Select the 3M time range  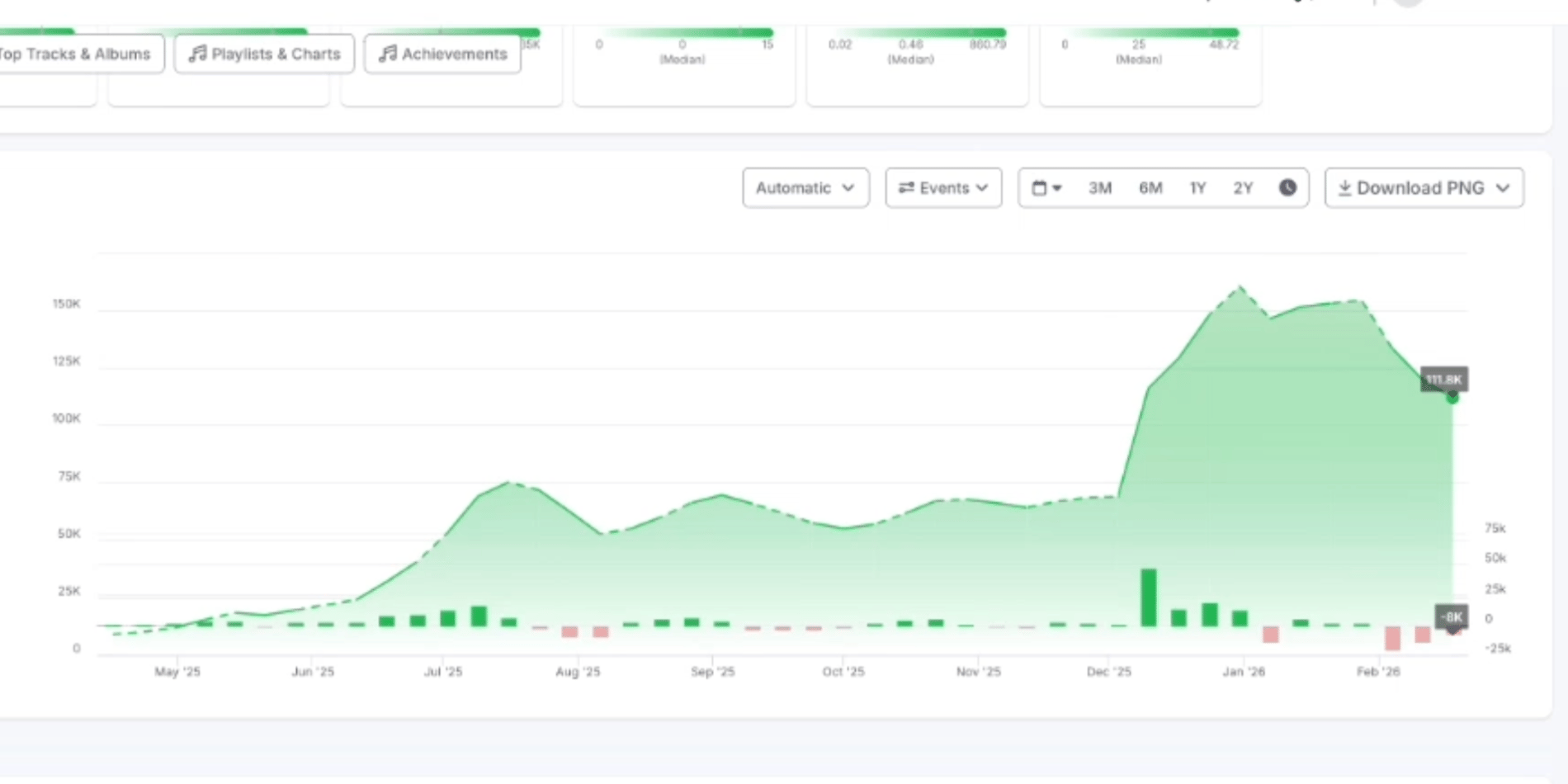coord(1099,188)
